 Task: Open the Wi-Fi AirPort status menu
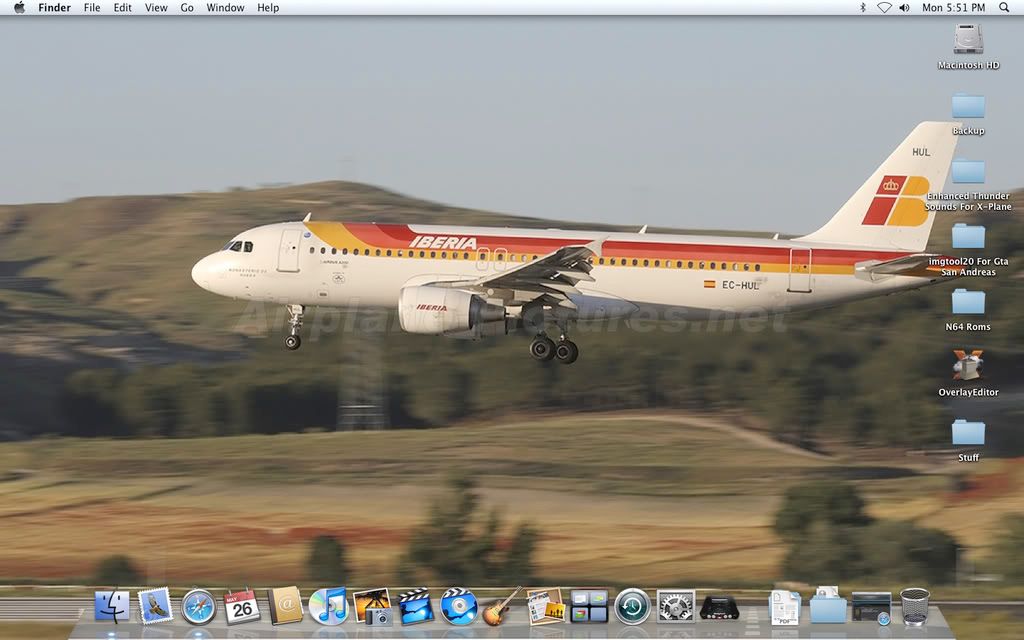884,7
